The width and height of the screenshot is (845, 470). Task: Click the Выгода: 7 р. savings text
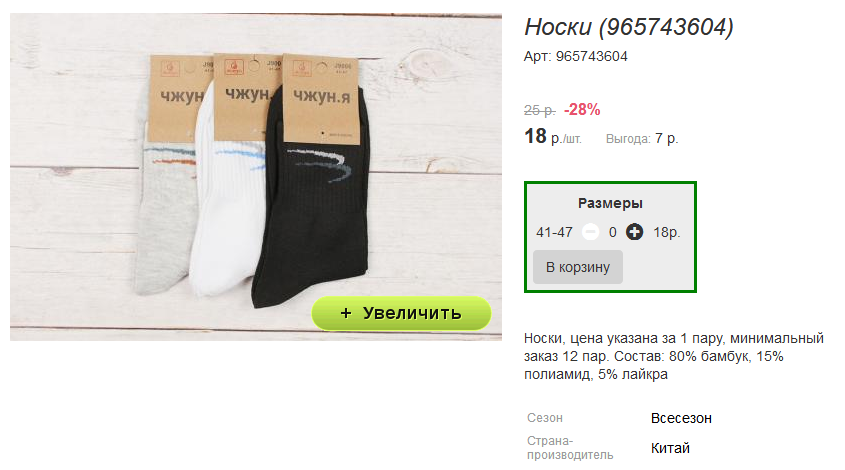[x=642, y=139]
